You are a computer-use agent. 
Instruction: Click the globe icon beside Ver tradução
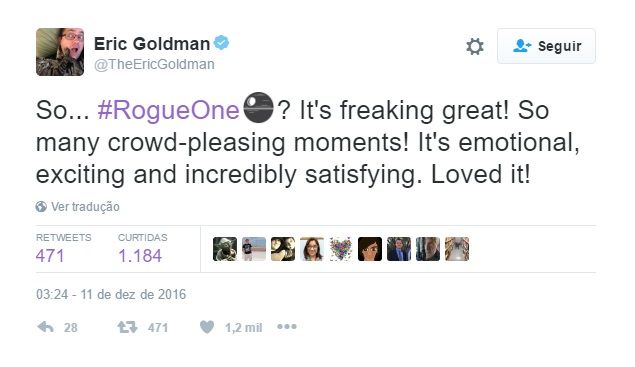[x=41, y=207]
